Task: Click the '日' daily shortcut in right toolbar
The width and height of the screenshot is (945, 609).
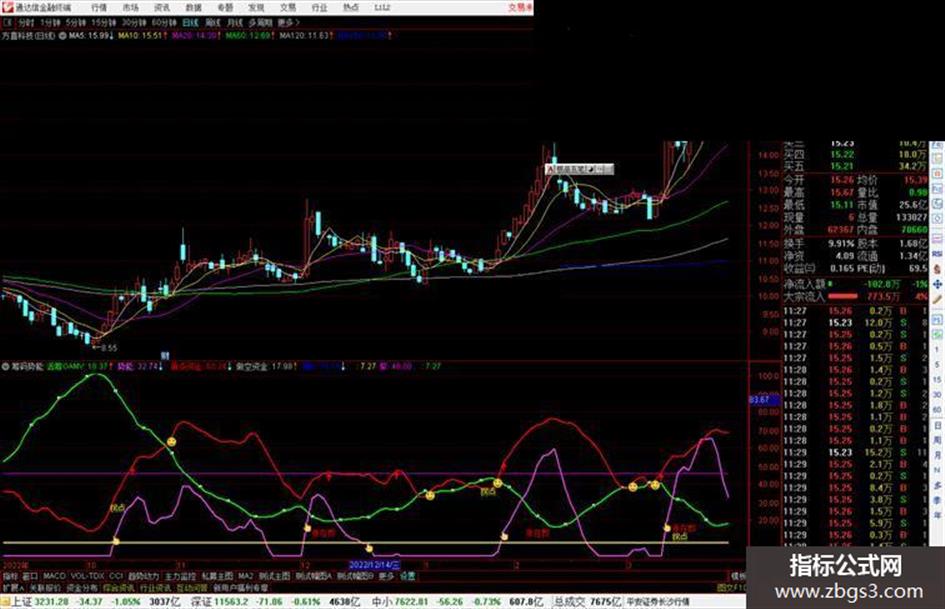Action: (937, 425)
